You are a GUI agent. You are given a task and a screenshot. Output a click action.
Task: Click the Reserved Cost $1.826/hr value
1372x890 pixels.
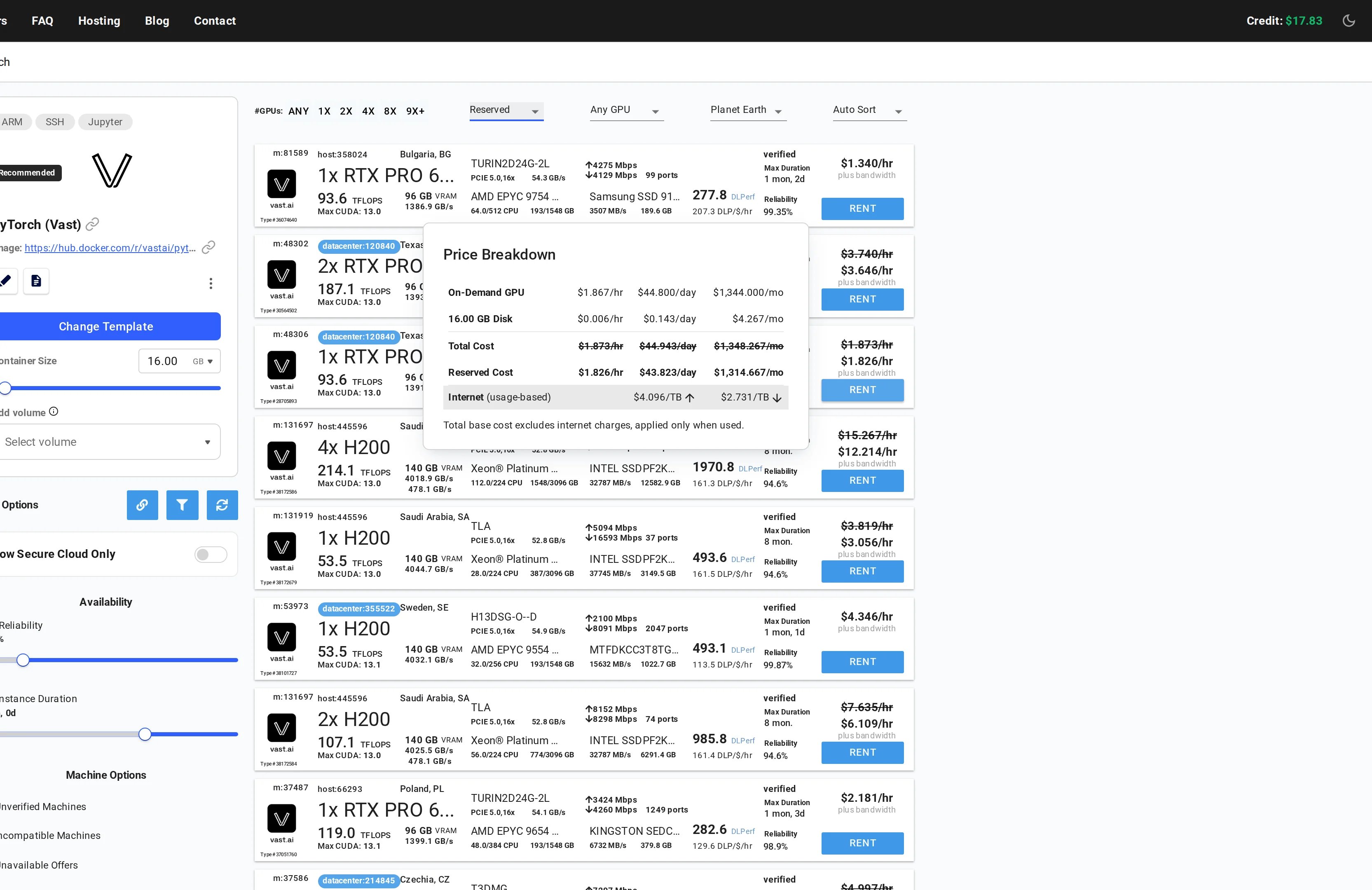[601, 372]
